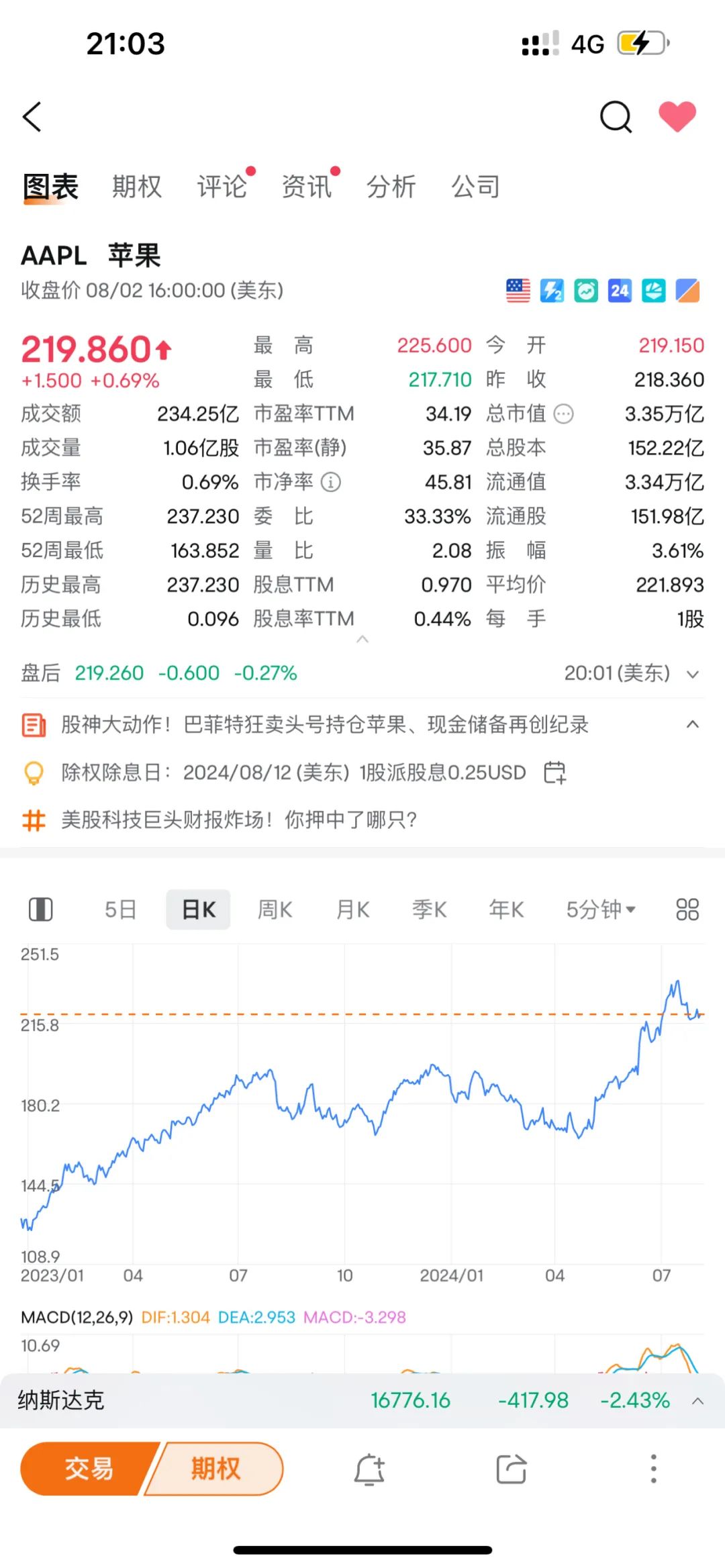Image resolution: width=725 pixels, height=1568 pixels.
Task: Tap the orange news document icon
Action: (34, 725)
